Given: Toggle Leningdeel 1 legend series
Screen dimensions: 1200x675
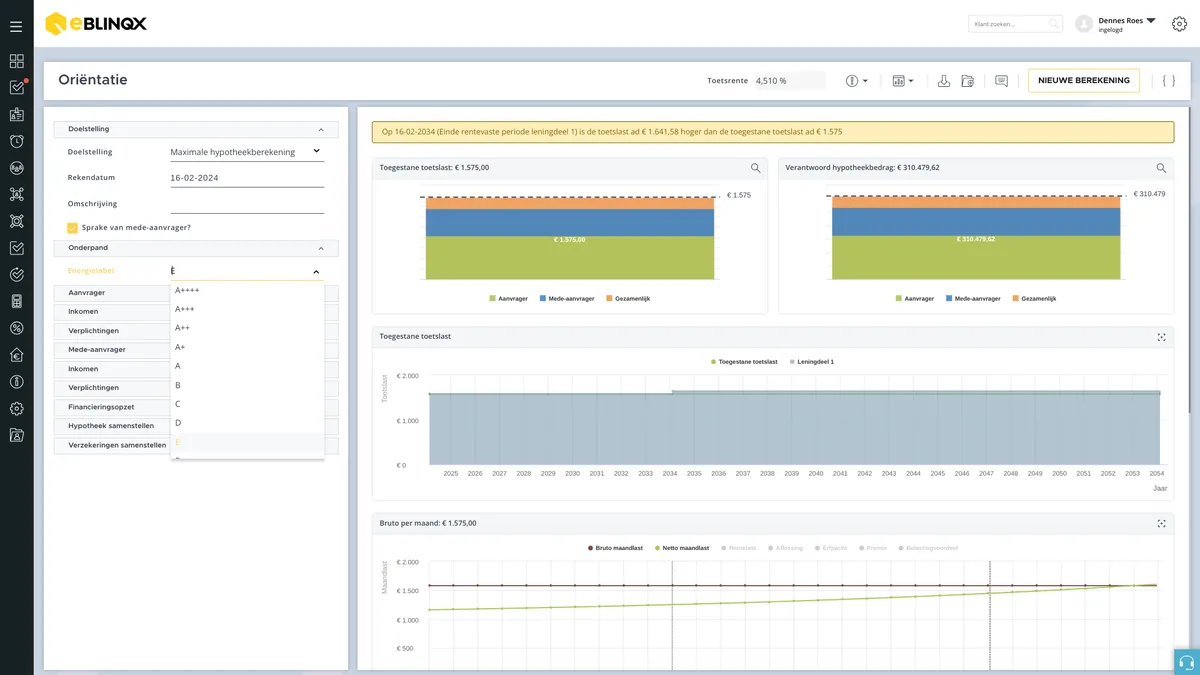Looking at the screenshot, I should [x=812, y=361].
